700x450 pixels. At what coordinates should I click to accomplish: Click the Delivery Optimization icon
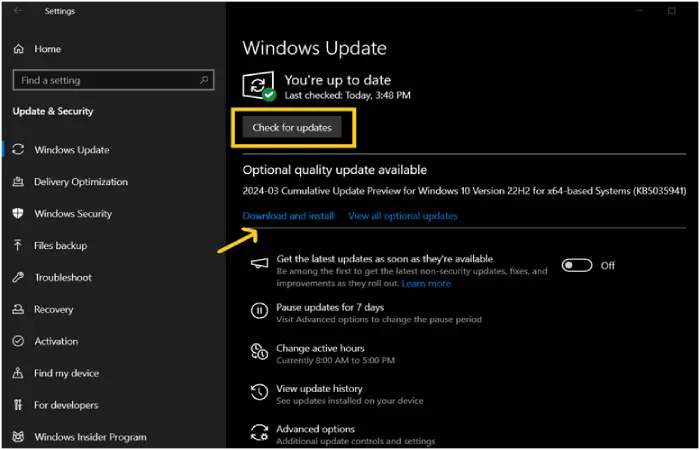[x=18, y=182]
